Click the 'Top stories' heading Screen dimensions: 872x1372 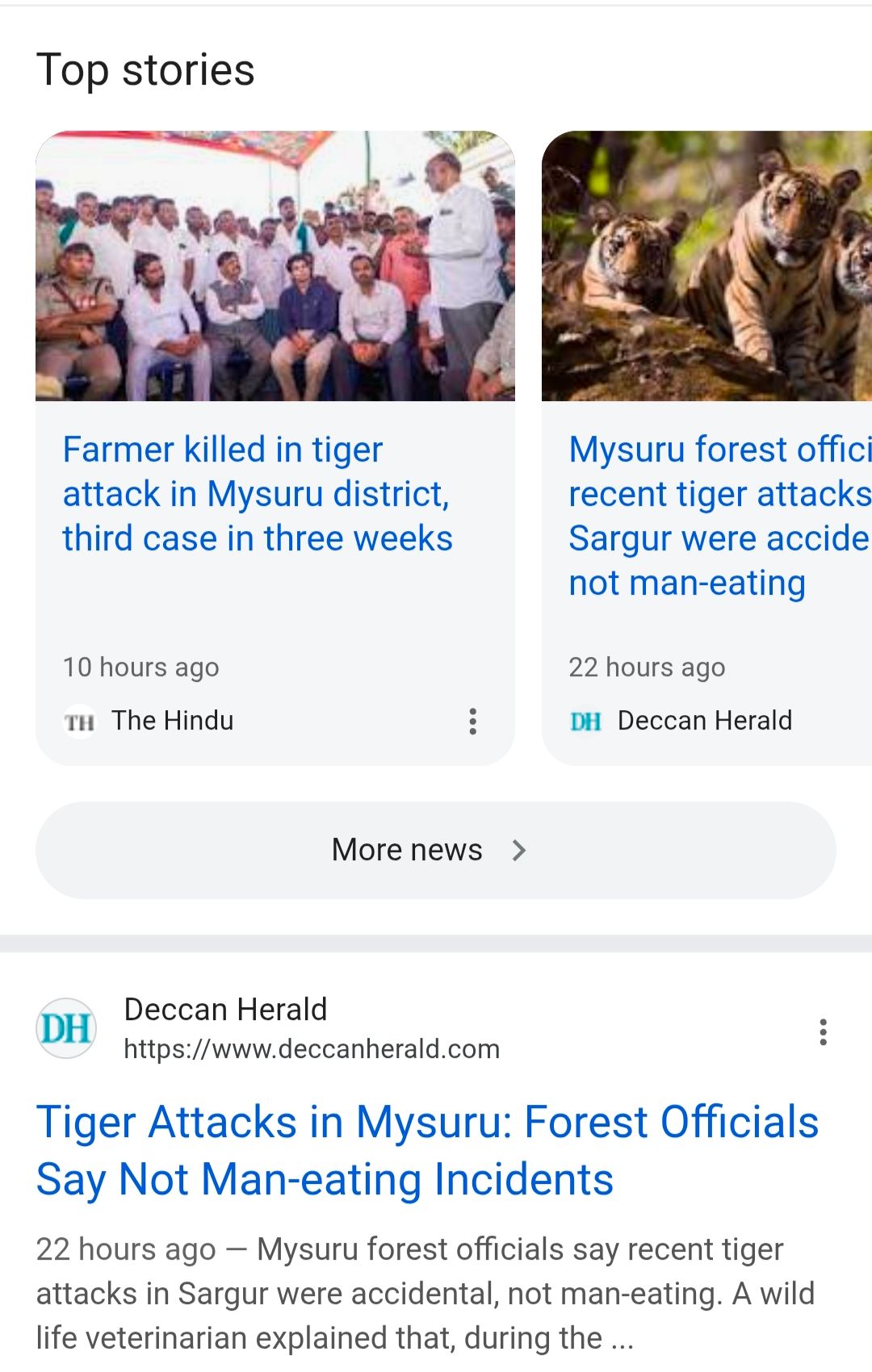[x=145, y=70]
